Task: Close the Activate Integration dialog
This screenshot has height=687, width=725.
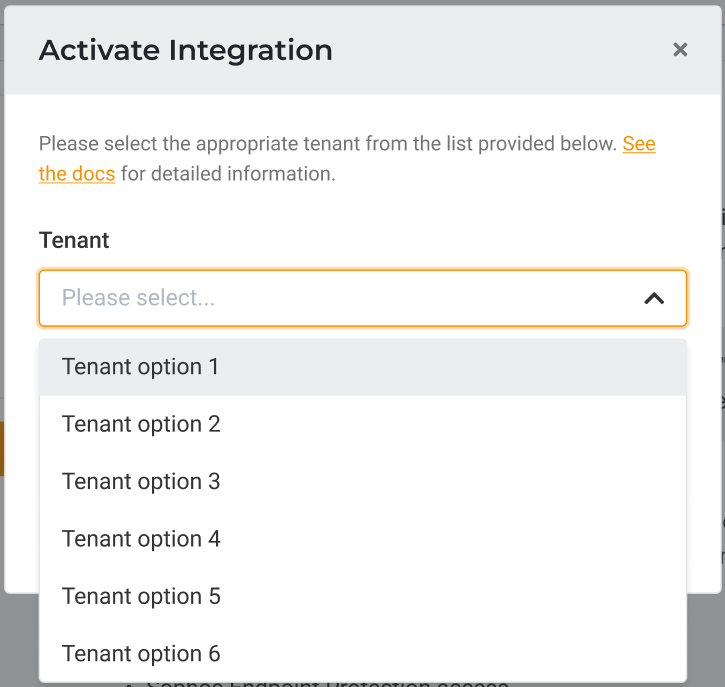Action: coord(680,50)
